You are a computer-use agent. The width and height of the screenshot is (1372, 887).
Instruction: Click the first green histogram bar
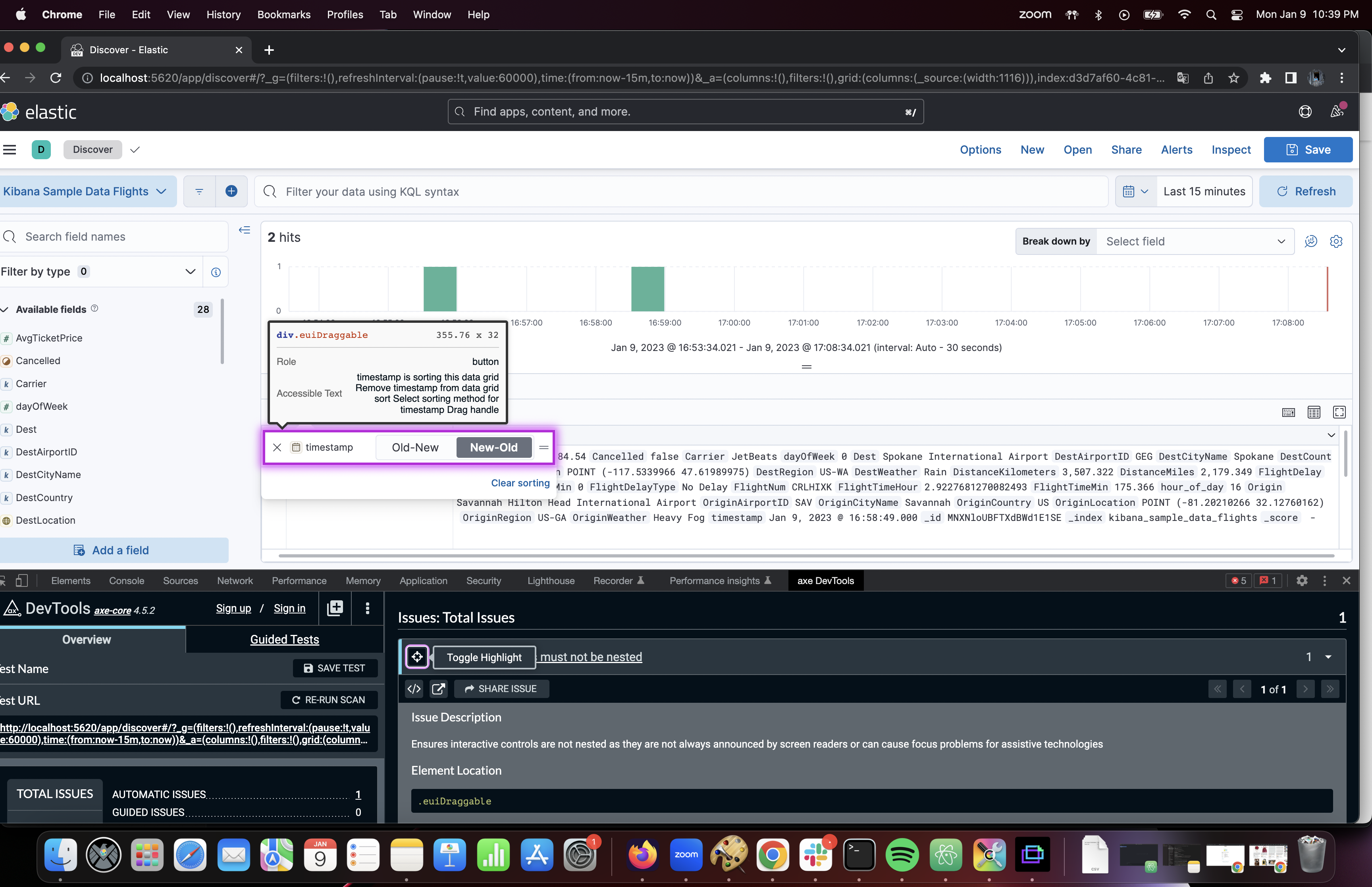[440, 289]
